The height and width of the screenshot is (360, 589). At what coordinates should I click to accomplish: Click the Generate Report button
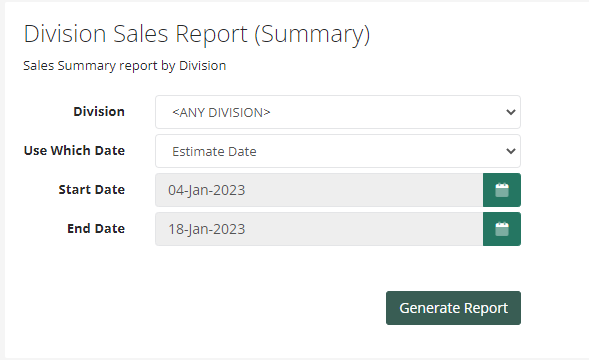point(453,308)
